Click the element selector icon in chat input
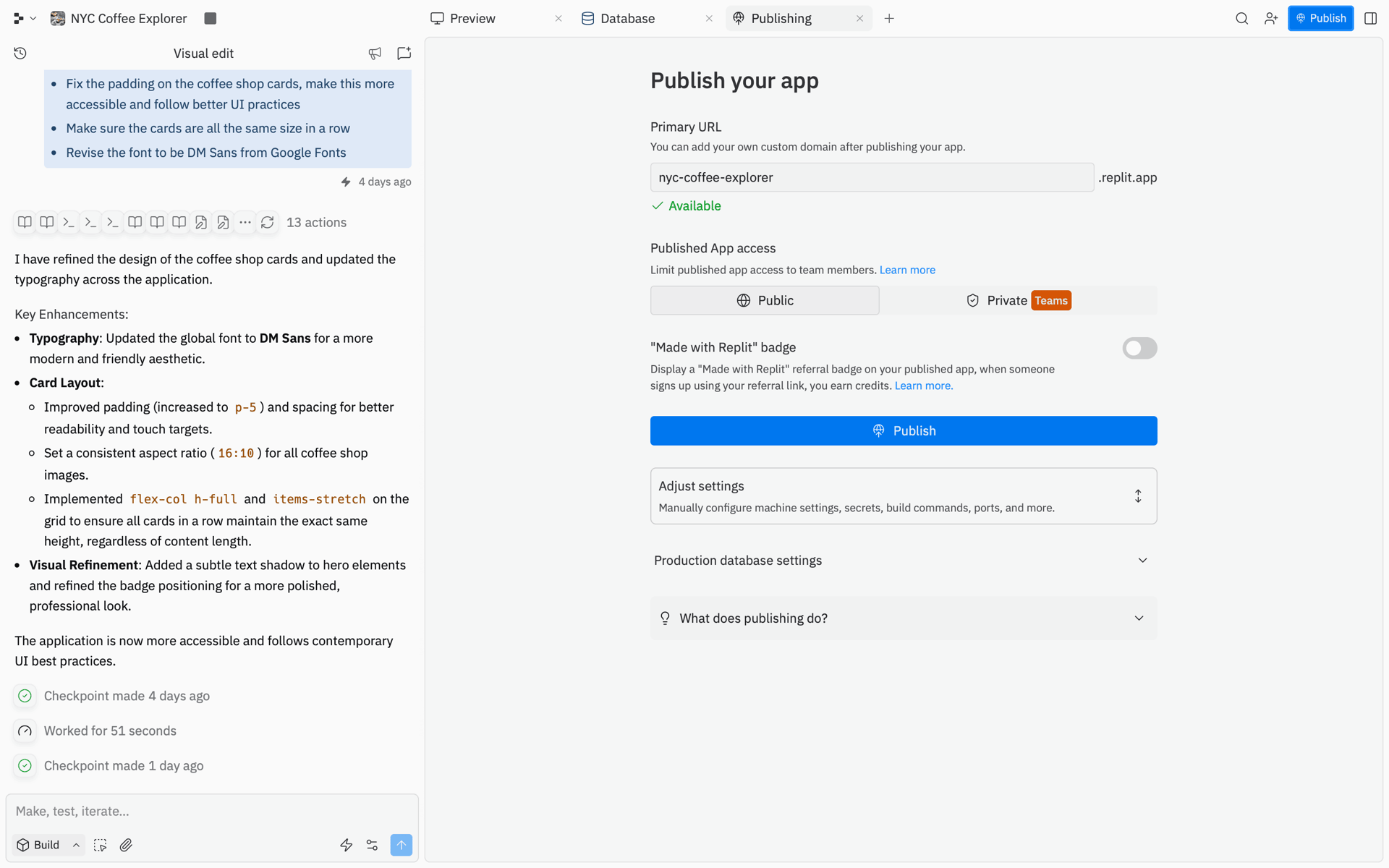The height and width of the screenshot is (868, 1389). [x=101, y=845]
